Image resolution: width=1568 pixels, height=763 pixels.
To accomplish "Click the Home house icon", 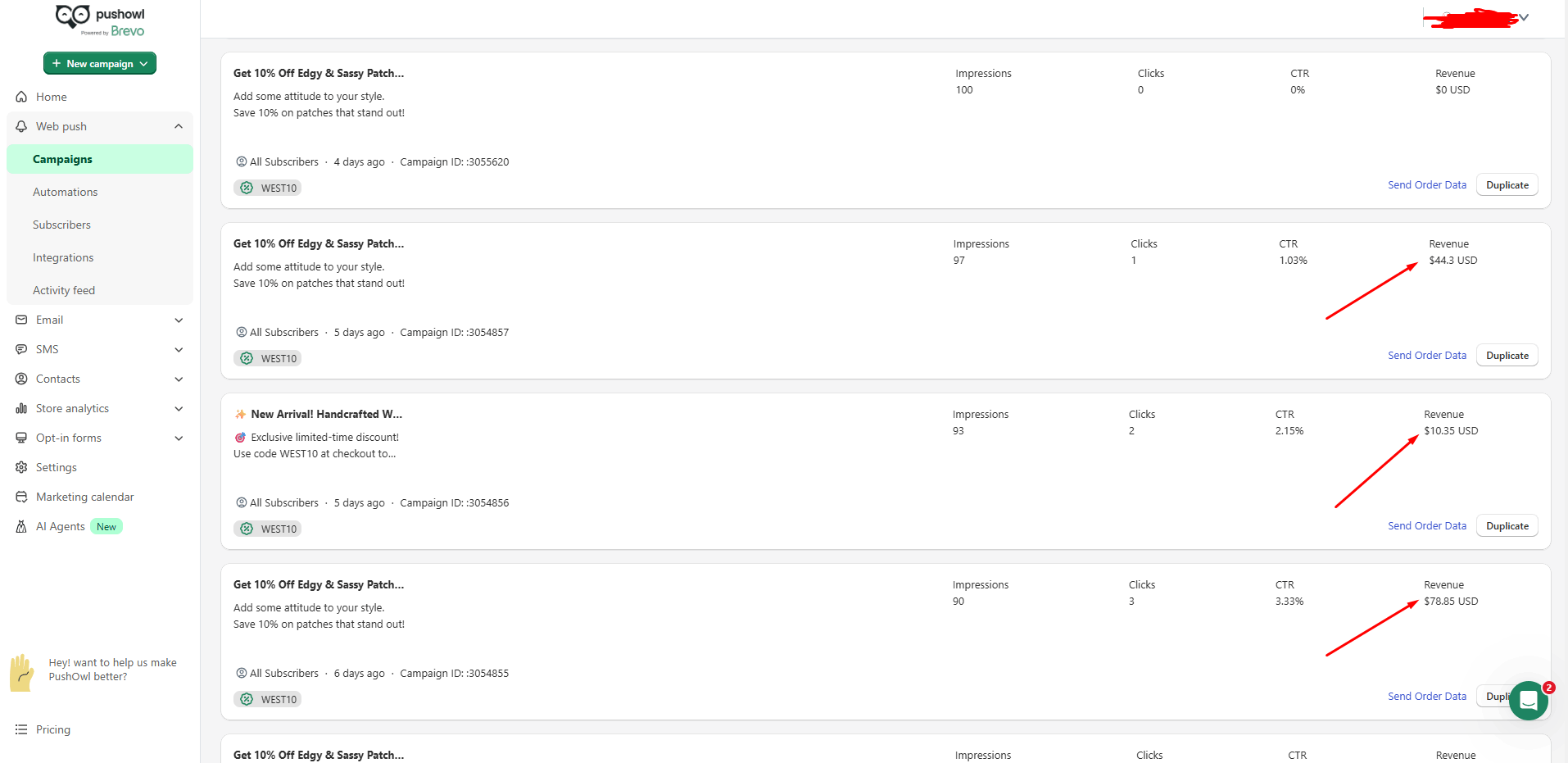I will 21,97.
